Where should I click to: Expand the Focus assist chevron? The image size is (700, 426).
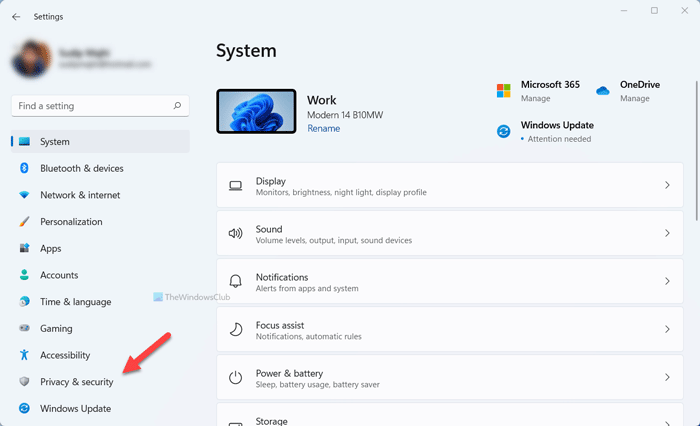tap(666, 329)
